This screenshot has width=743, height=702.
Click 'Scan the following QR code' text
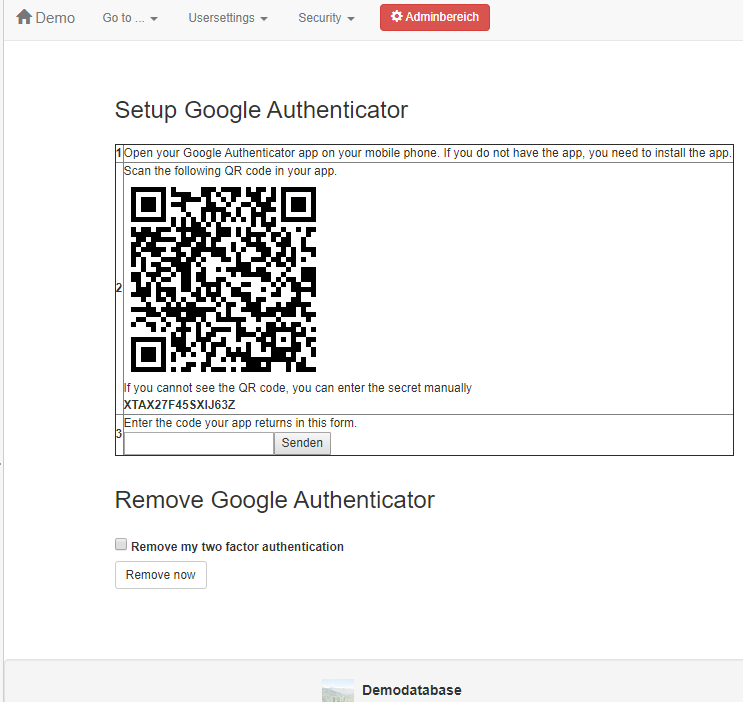[x=230, y=171]
